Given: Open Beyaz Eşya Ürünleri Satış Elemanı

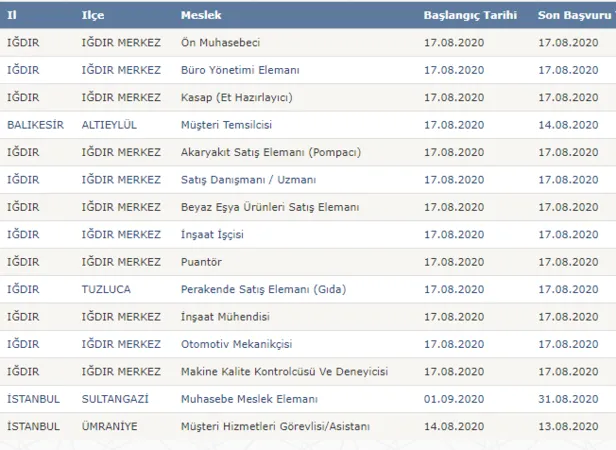Looking at the screenshot, I should tap(270, 206).
